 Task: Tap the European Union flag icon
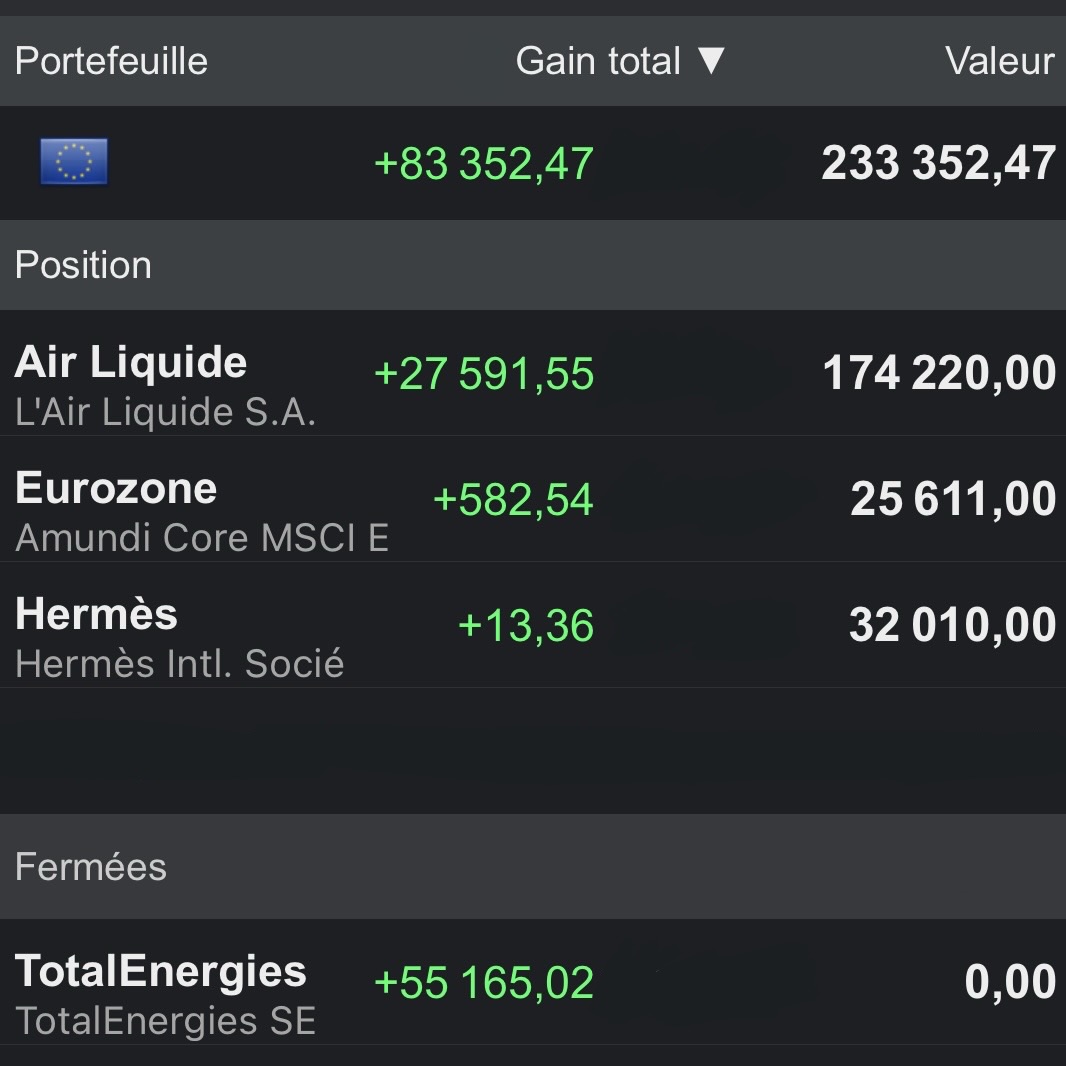point(74,161)
